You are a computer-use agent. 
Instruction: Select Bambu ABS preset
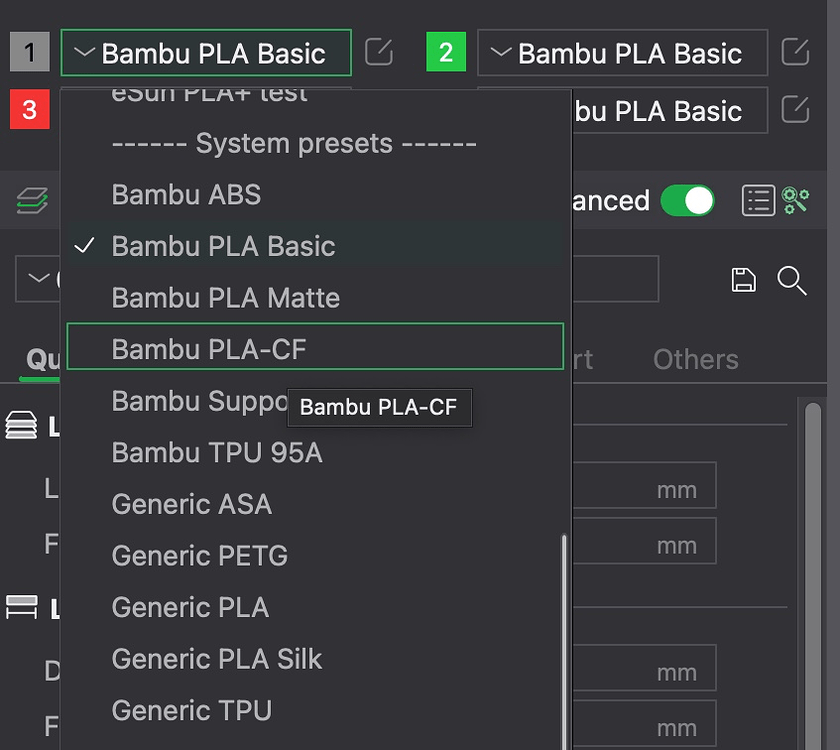tap(315, 194)
